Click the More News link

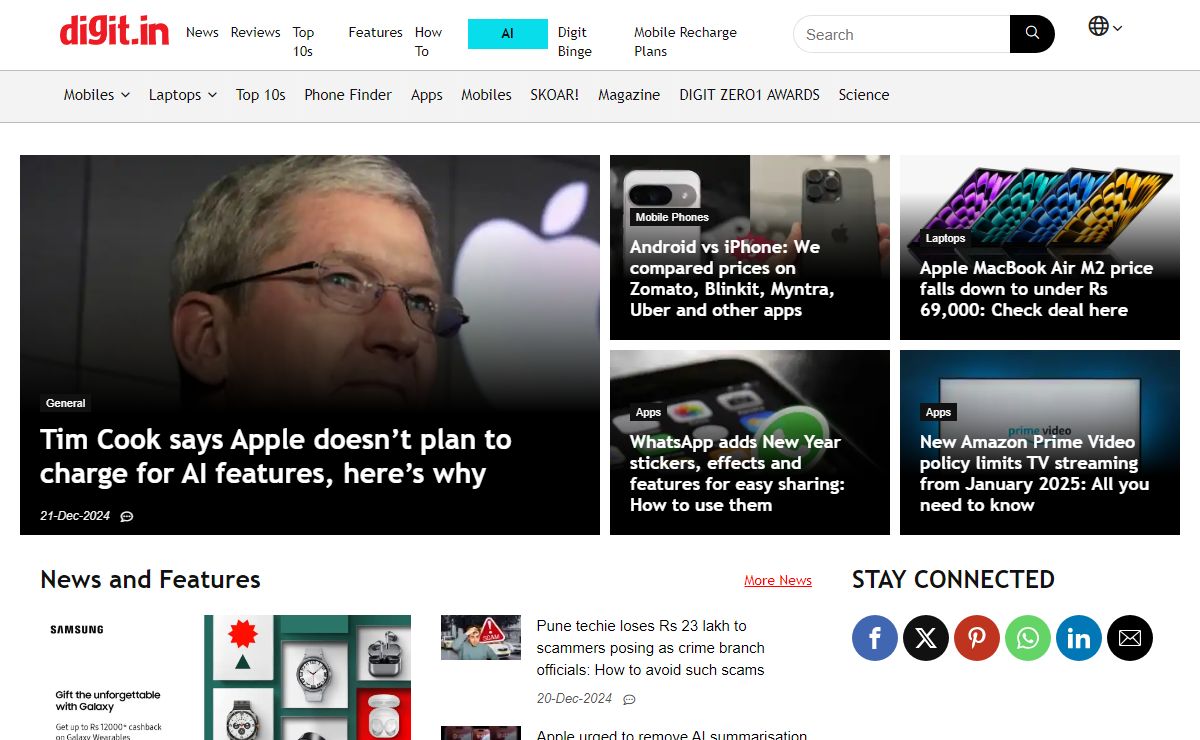(x=778, y=581)
